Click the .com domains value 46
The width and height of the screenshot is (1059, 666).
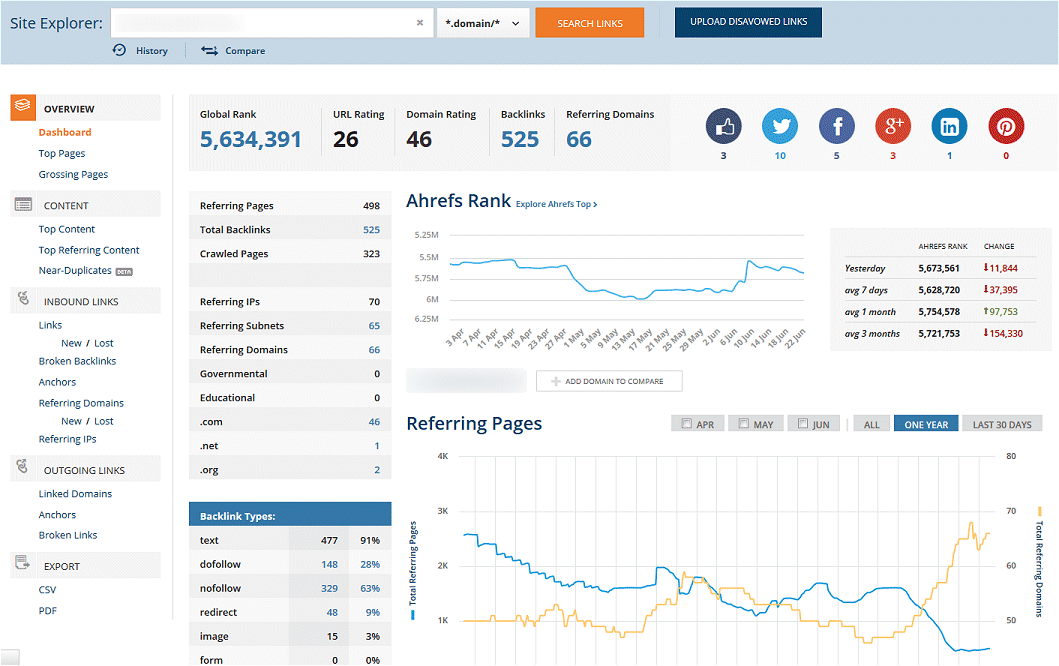coord(374,421)
